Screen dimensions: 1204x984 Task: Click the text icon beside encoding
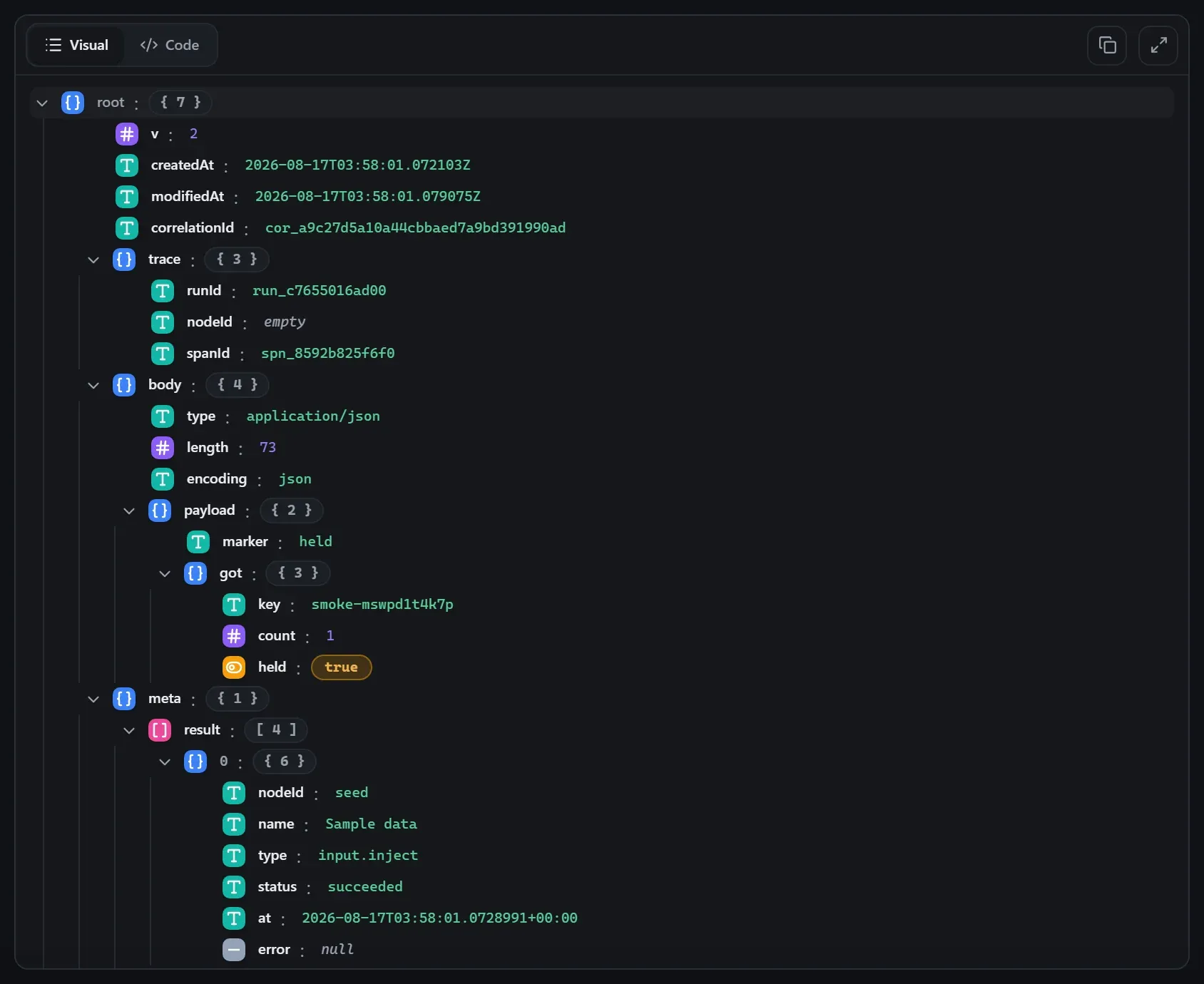(163, 479)
